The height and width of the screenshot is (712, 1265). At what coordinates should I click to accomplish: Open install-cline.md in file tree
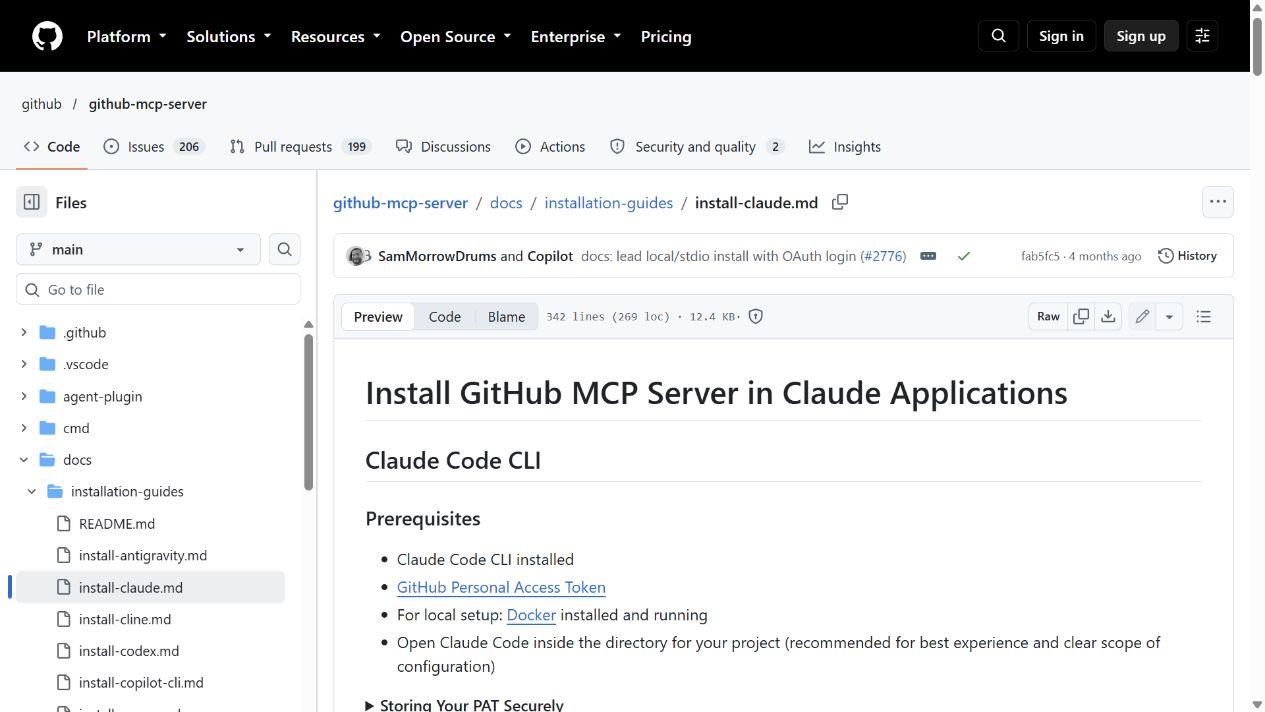125,619
